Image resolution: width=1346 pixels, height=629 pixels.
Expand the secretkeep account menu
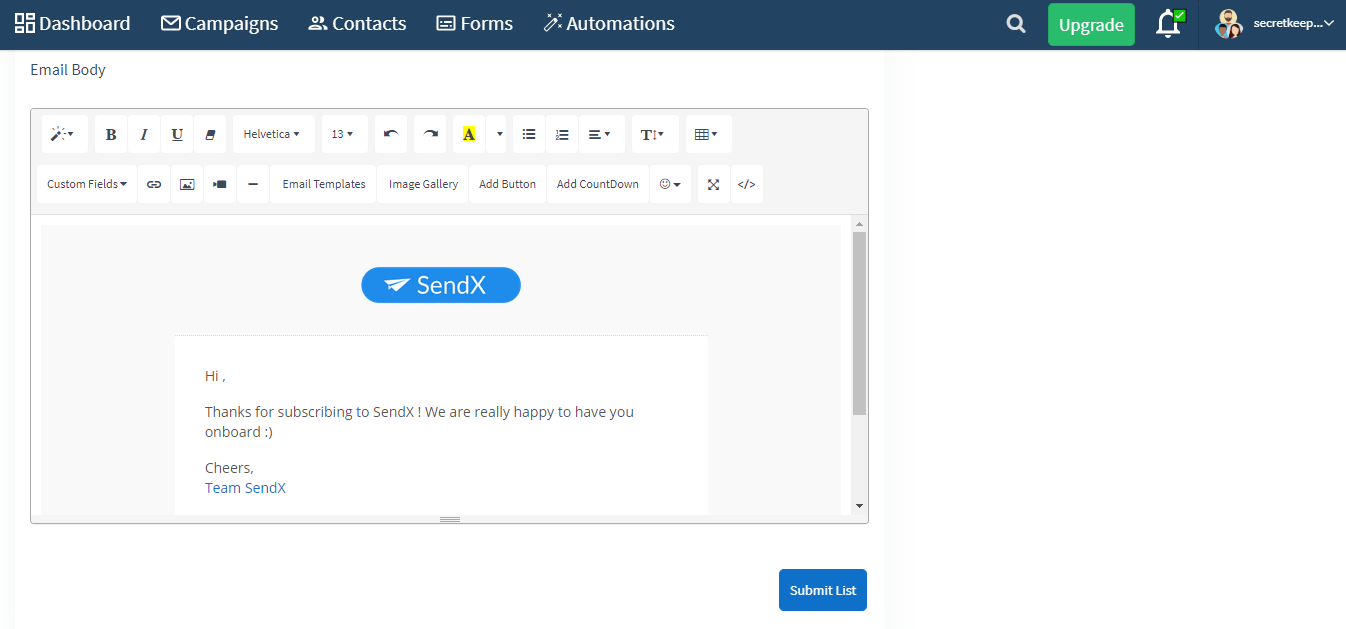pyautogui.click(x=1294, y=23)
